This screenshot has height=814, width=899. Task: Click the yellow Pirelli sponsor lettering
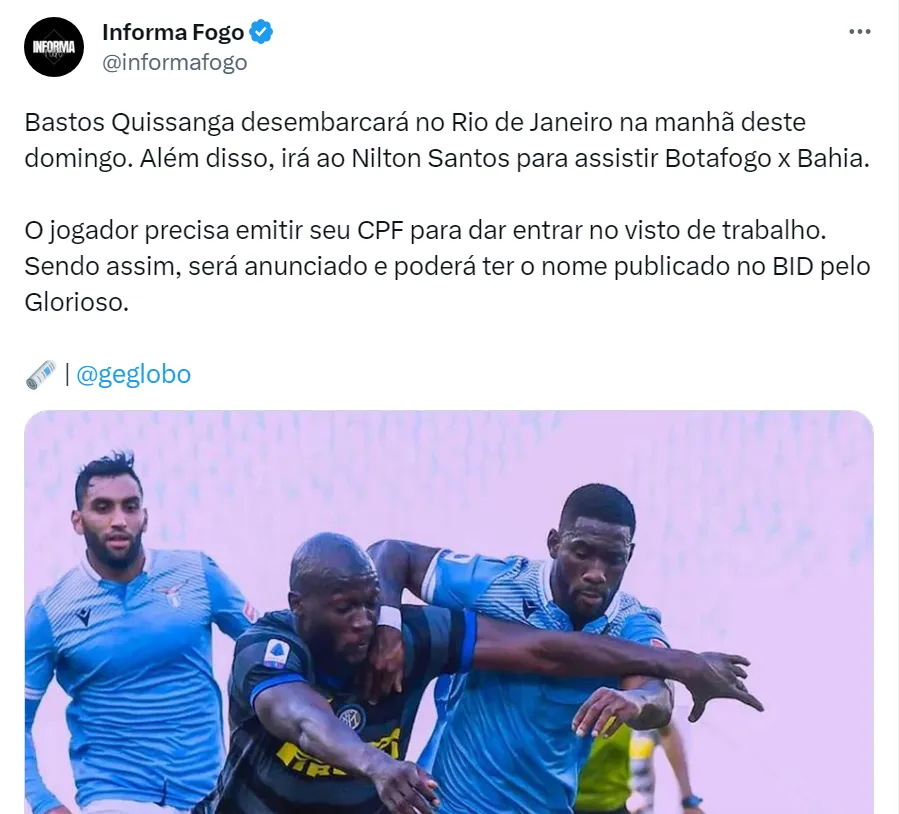(x=338, y=751)
